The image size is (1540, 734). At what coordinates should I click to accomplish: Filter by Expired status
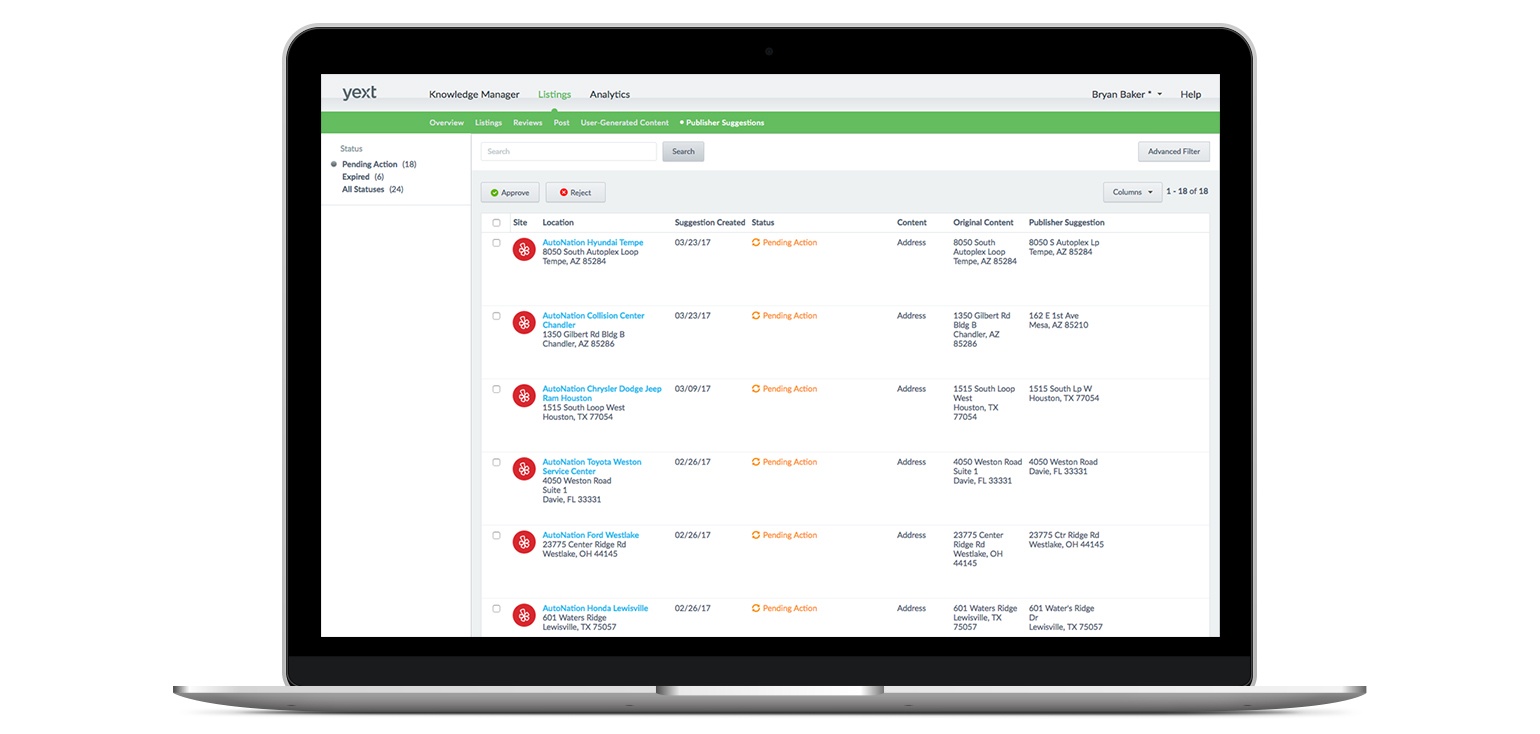tap(356, 177)
